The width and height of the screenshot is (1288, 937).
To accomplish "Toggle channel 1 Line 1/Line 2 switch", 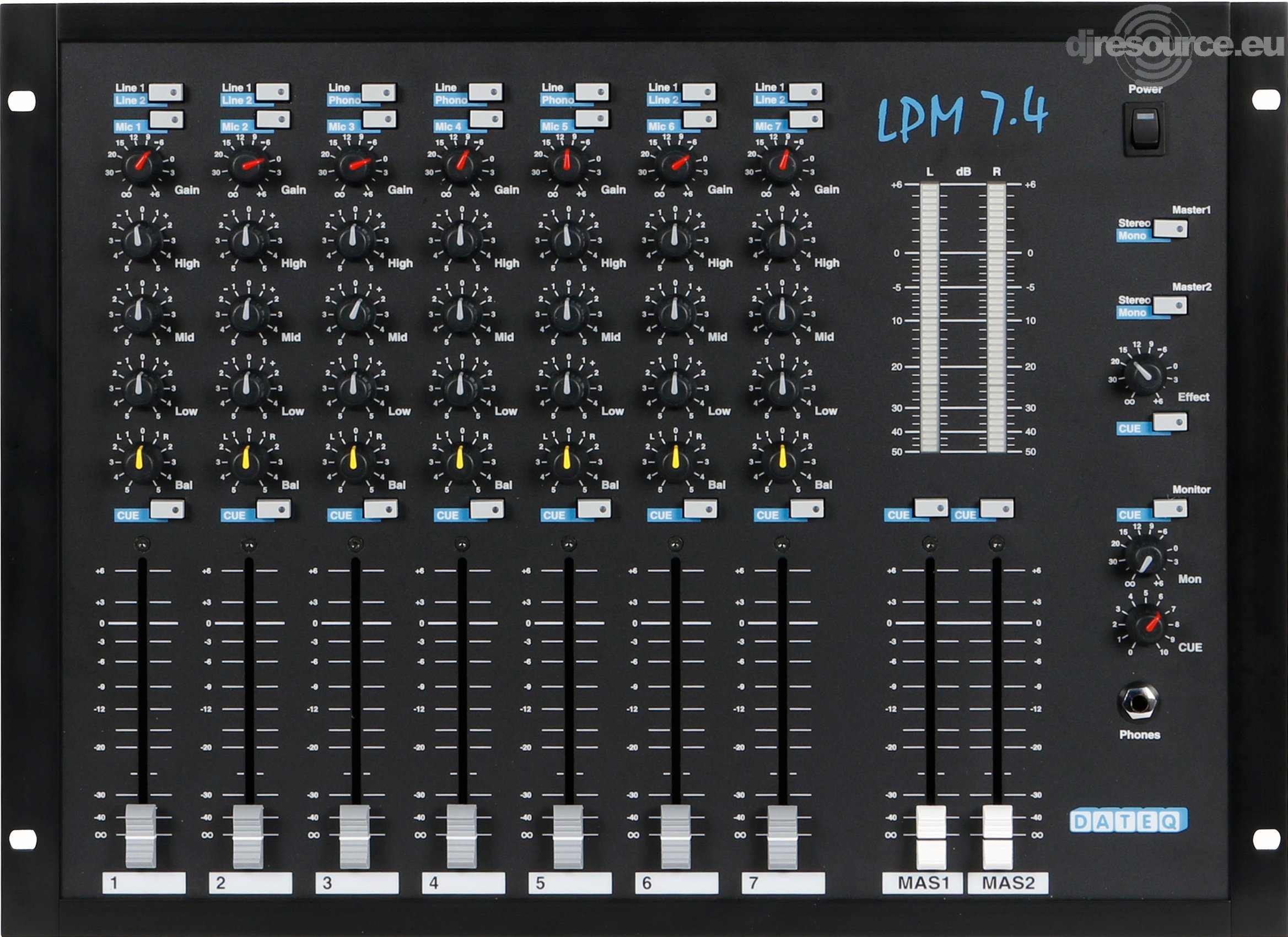I will coord(166,93).
